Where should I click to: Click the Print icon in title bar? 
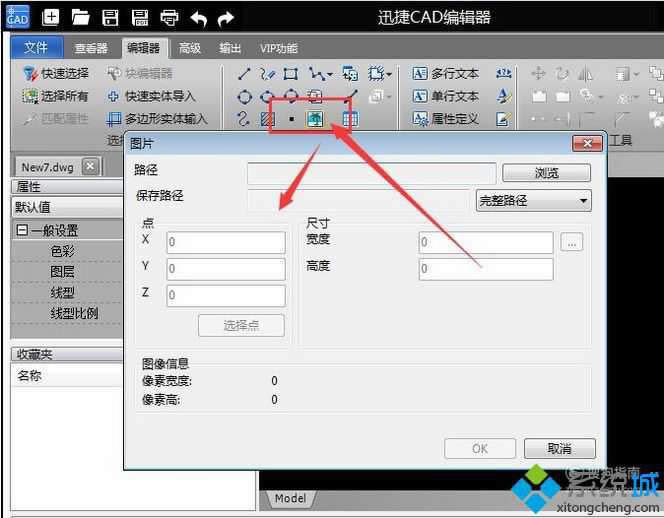coord(169,18)
